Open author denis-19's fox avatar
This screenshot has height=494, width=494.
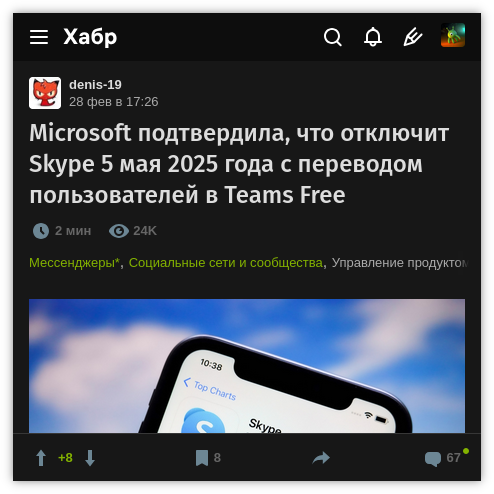(x=45, y=93)
